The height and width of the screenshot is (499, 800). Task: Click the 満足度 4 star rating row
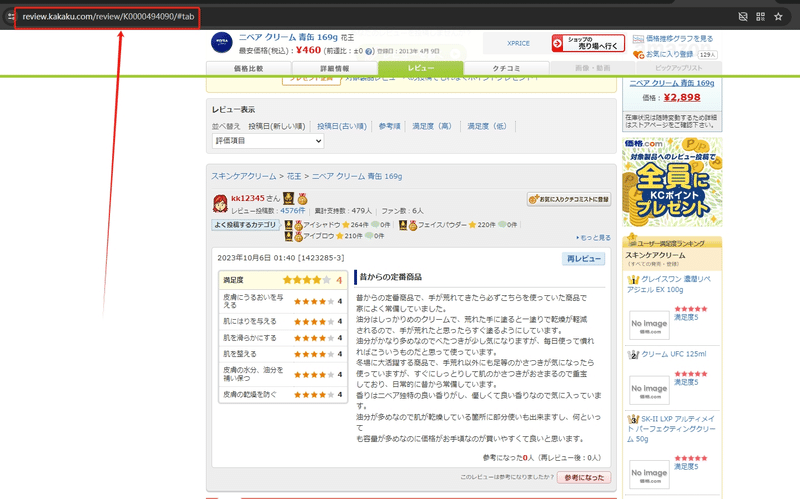(283, 280)
